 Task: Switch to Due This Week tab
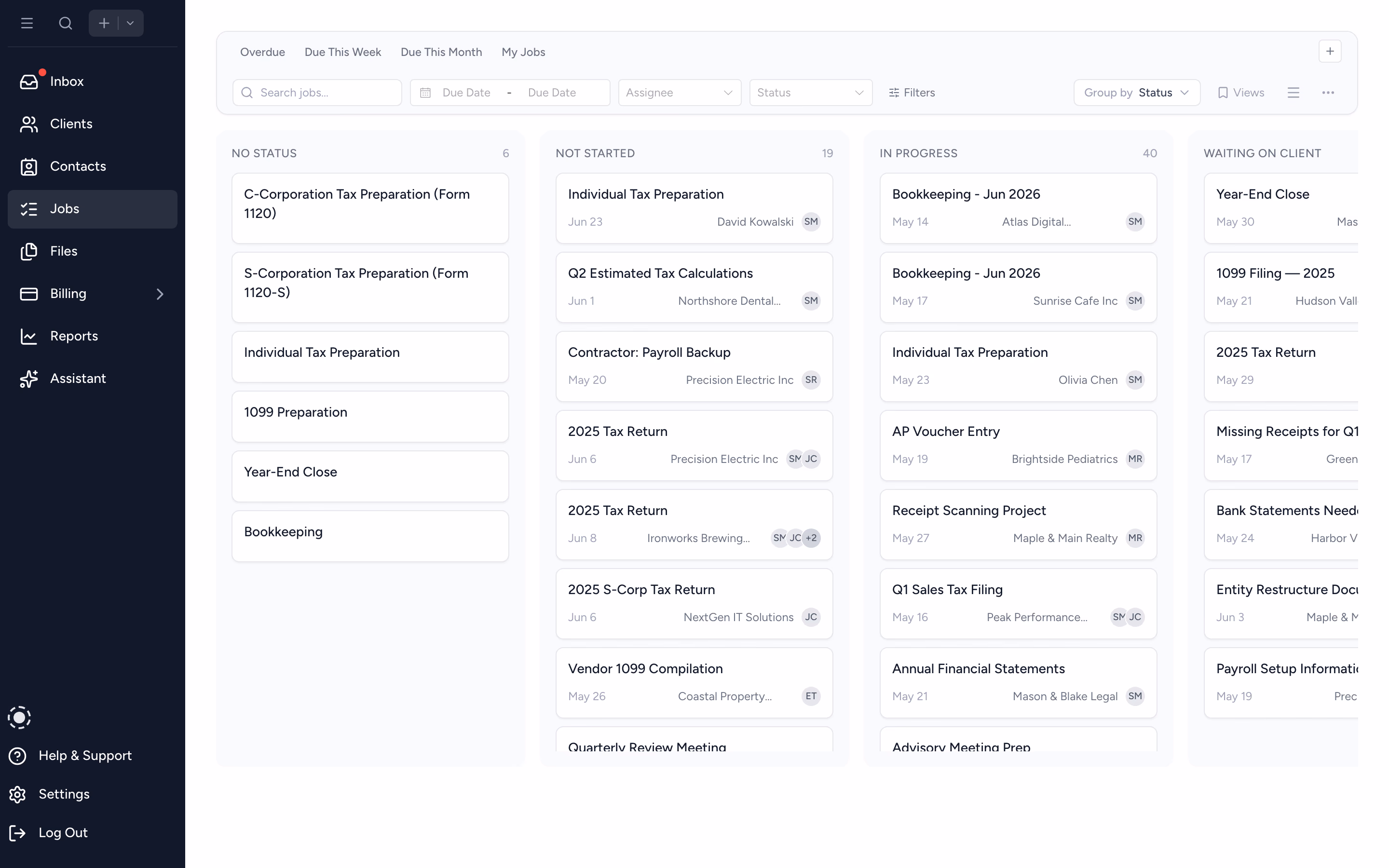pos(342,52)
